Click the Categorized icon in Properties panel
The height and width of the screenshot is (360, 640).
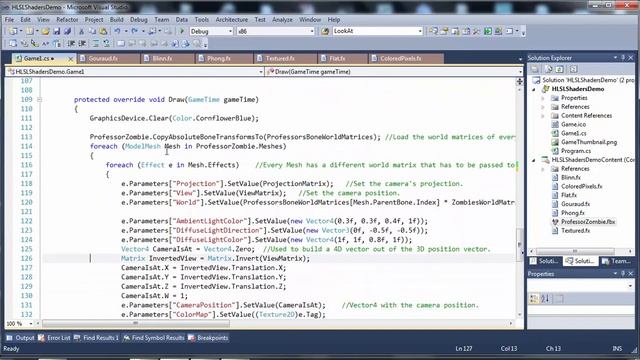tap(534, 299)
